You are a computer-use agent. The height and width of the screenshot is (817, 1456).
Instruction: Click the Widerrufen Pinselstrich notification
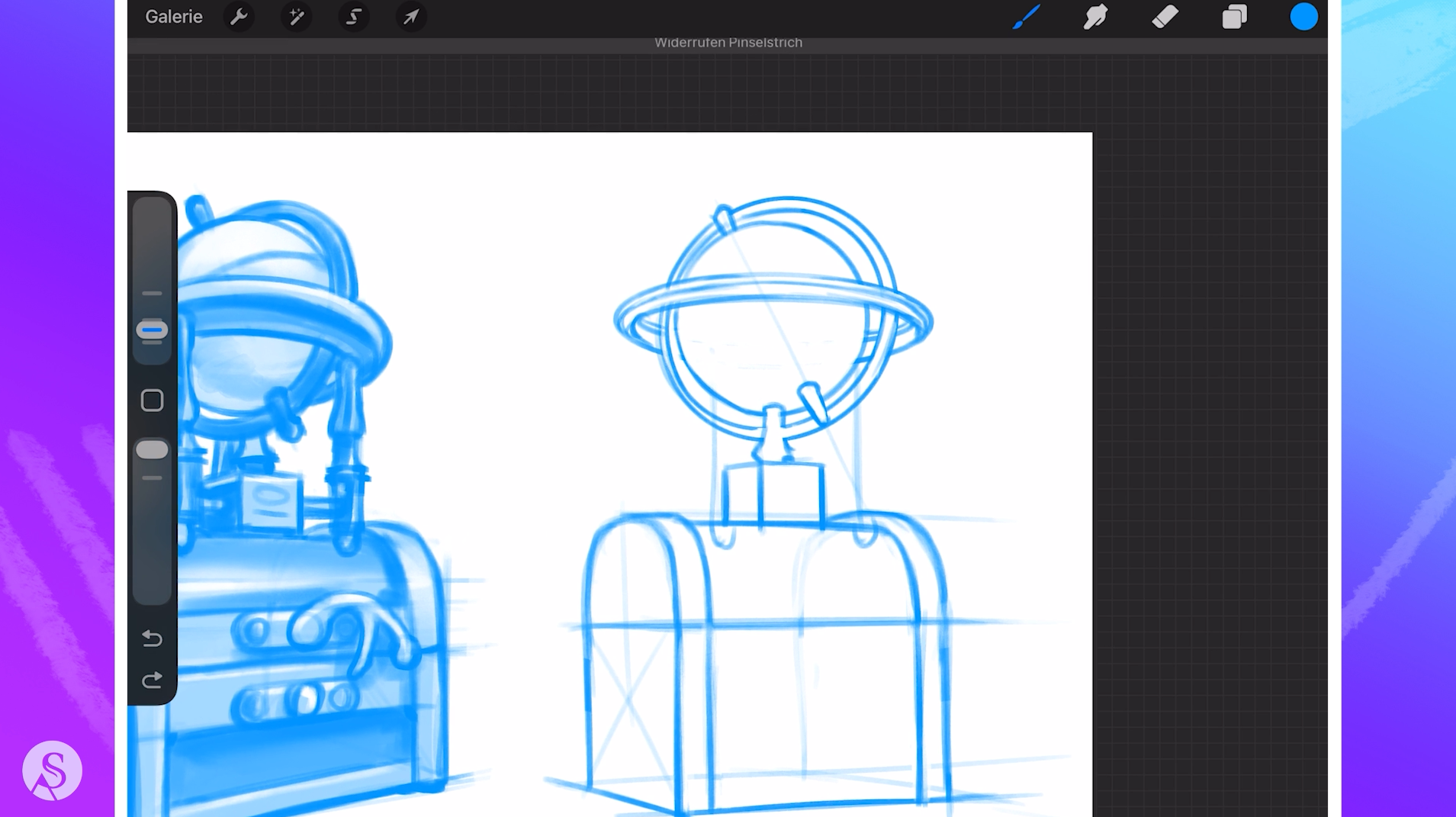click(x=728, y=43)
